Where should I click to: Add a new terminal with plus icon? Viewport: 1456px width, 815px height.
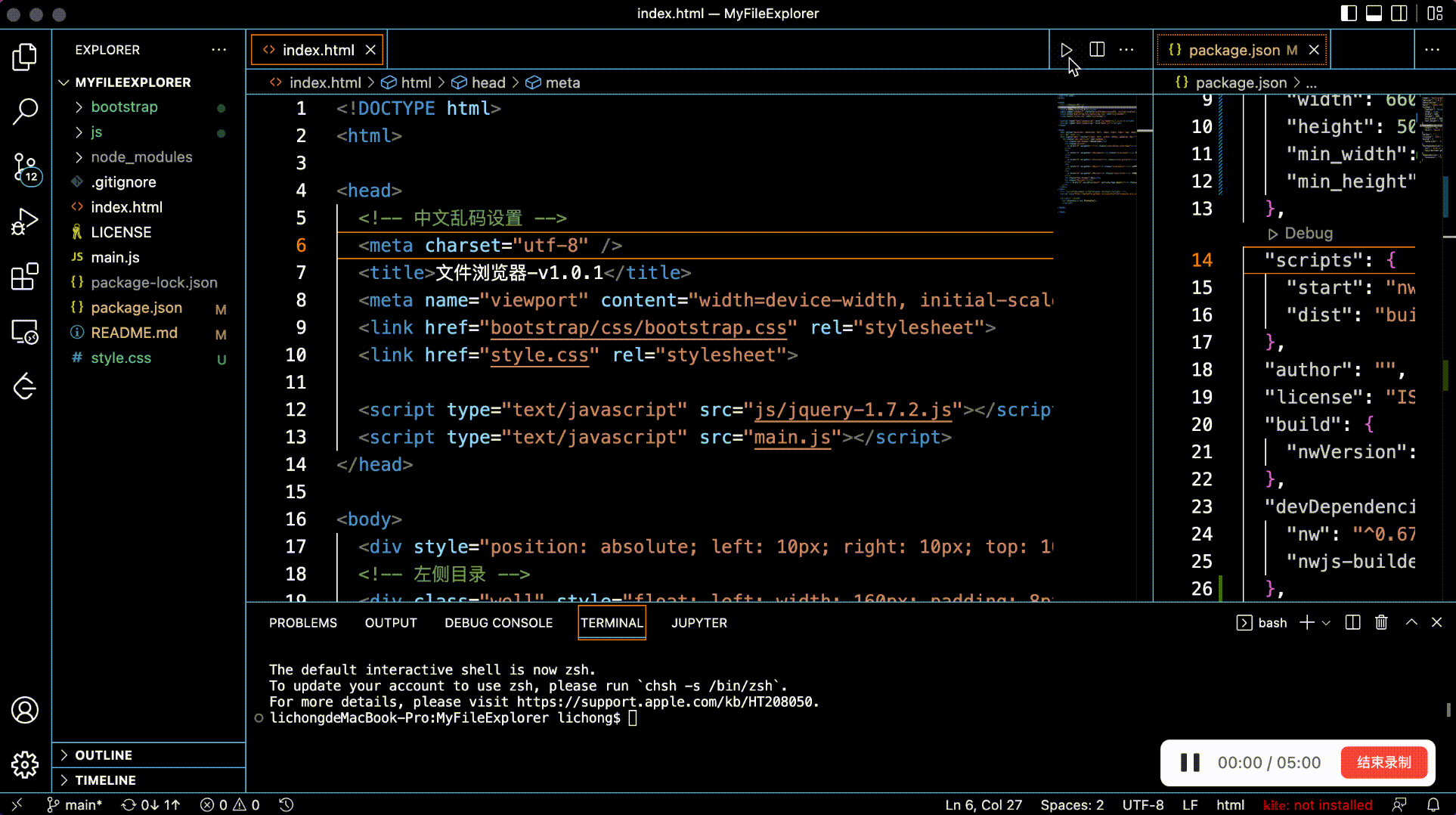(x=1306, y=622)
